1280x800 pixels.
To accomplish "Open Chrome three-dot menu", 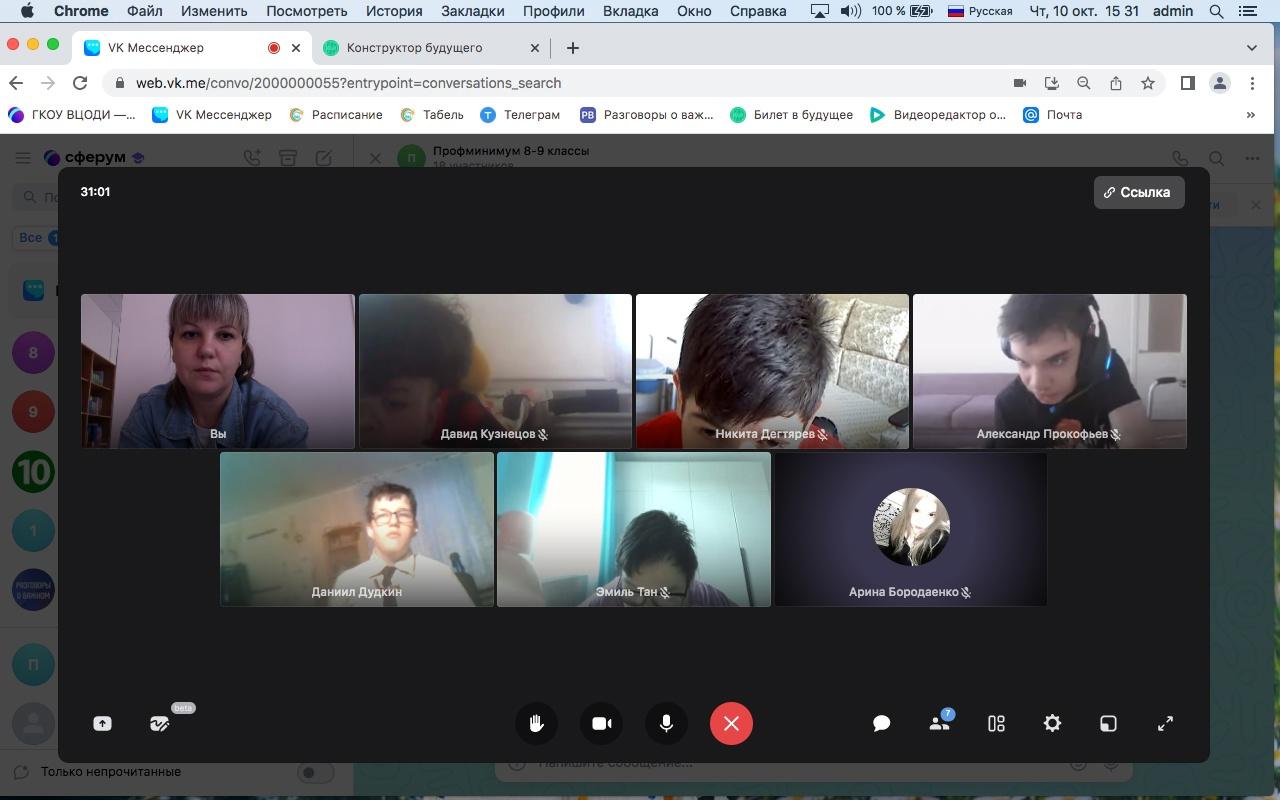I will 1251,83.
